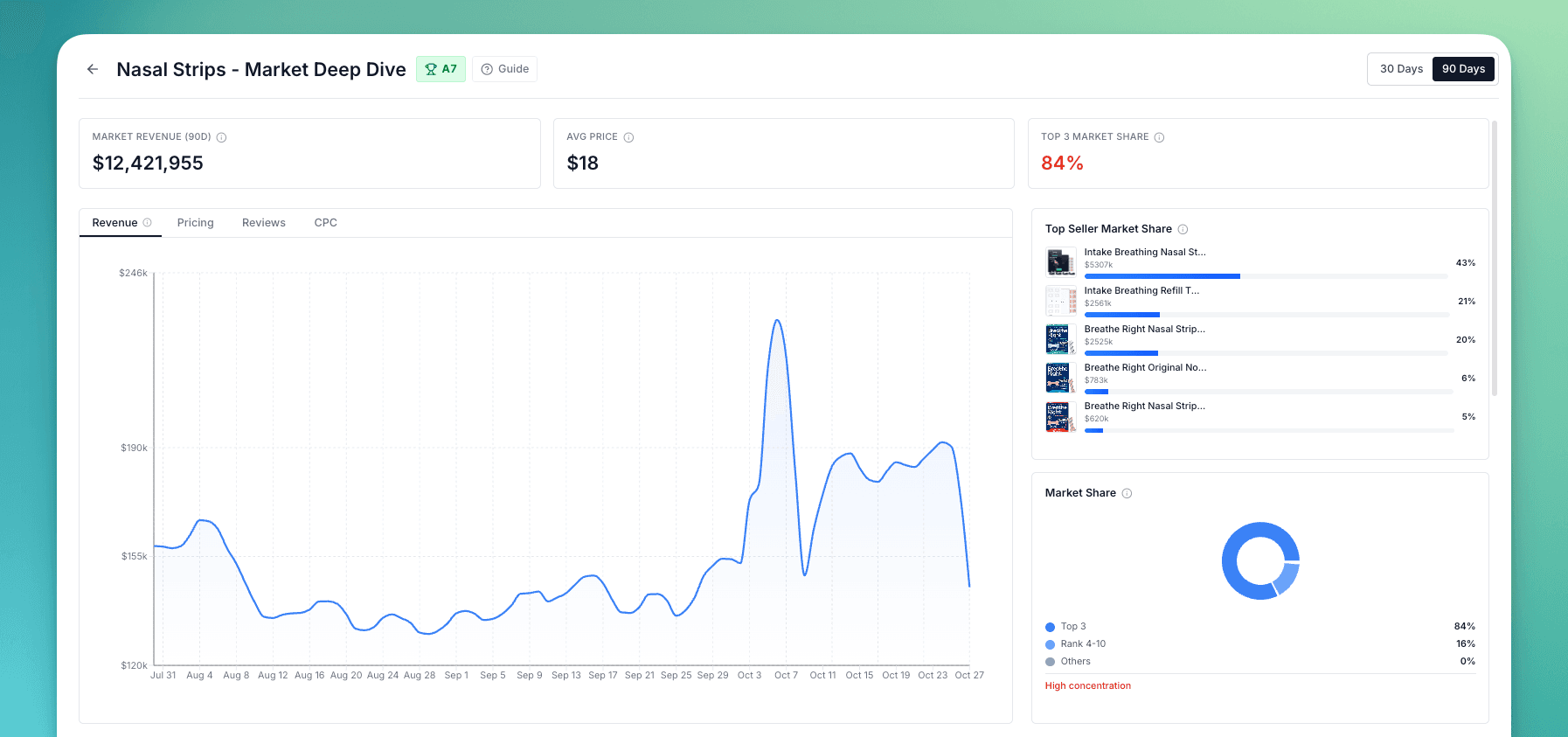Open Breathe Right Nasal Strip... 20% thumbnail
1568x737 pixels.
click(1061, 338)
